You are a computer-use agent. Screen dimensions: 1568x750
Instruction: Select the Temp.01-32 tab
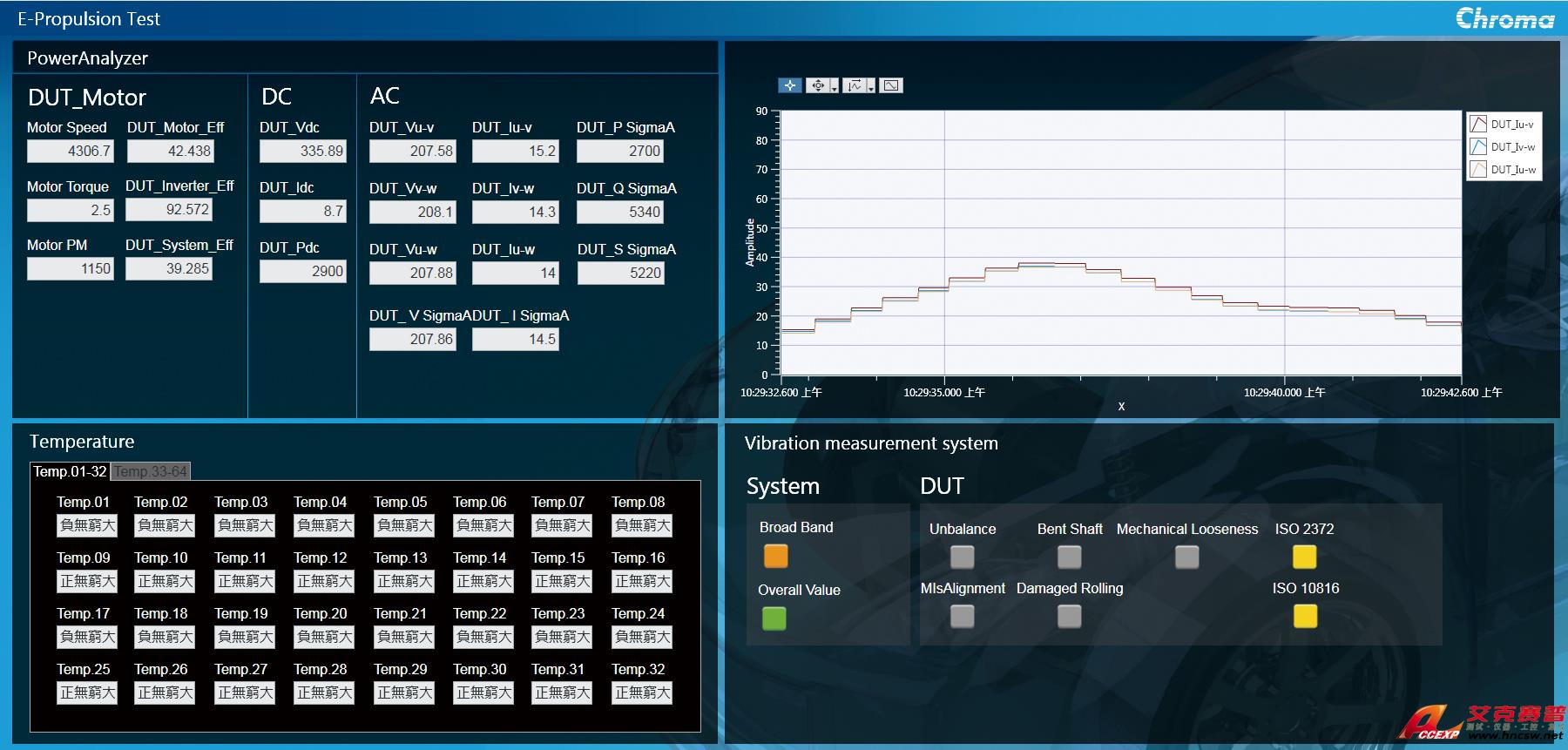[70, 471]
